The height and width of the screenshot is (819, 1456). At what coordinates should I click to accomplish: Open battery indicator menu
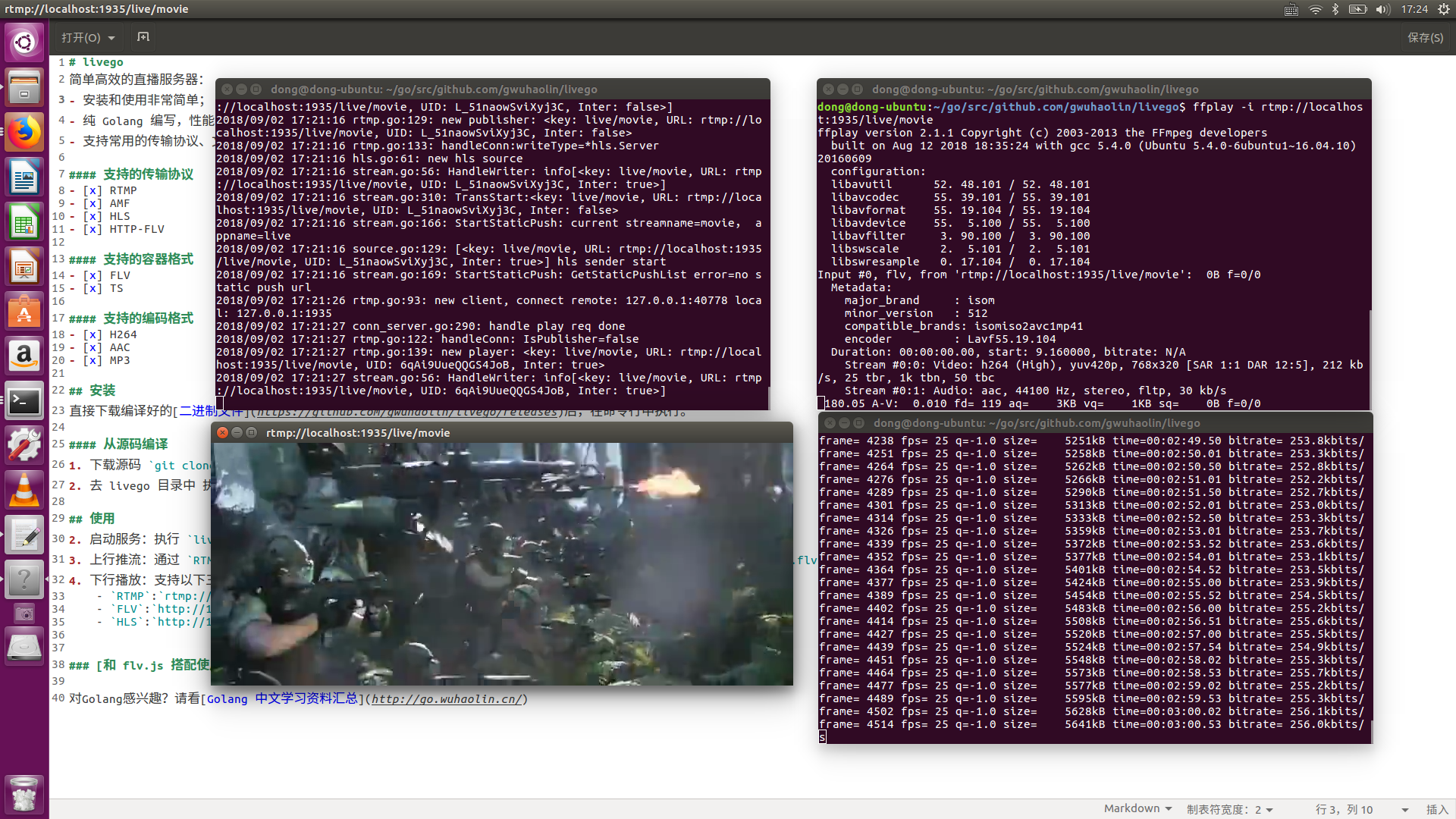[x=1357, y=9]
